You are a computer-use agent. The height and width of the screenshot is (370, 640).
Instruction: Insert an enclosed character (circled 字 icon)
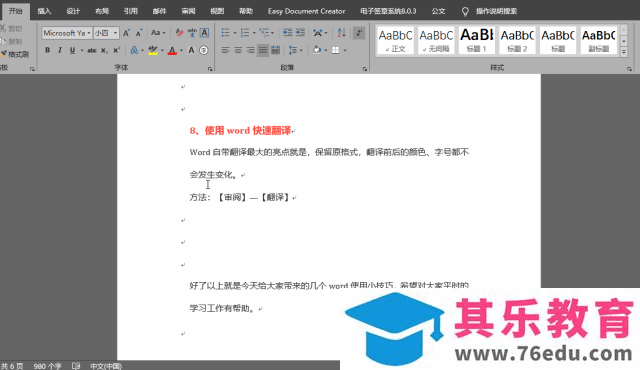pos(204,50)
